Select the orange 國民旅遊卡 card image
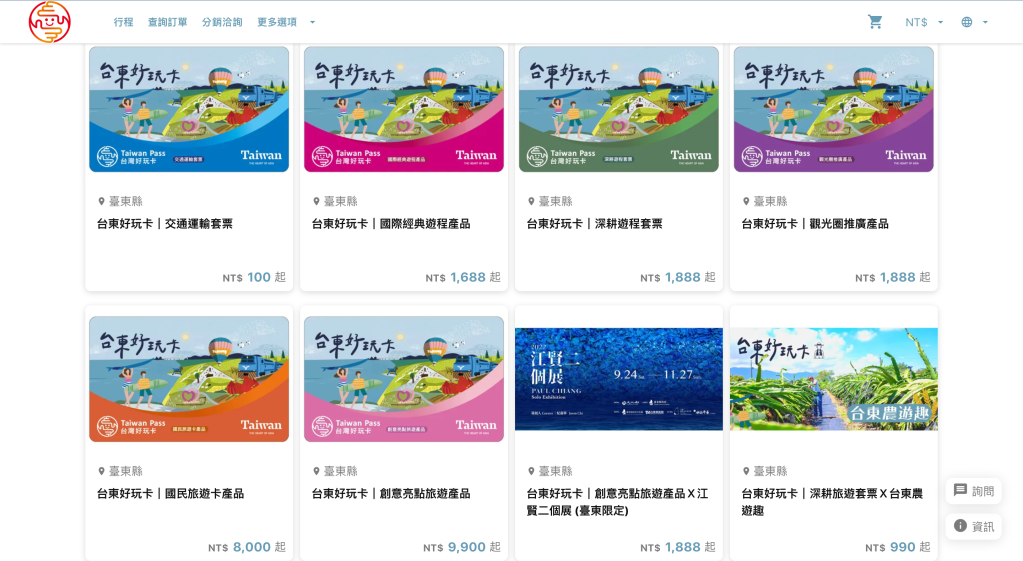Viewport: 1023px width, 561px height. (x=189, y=379)
